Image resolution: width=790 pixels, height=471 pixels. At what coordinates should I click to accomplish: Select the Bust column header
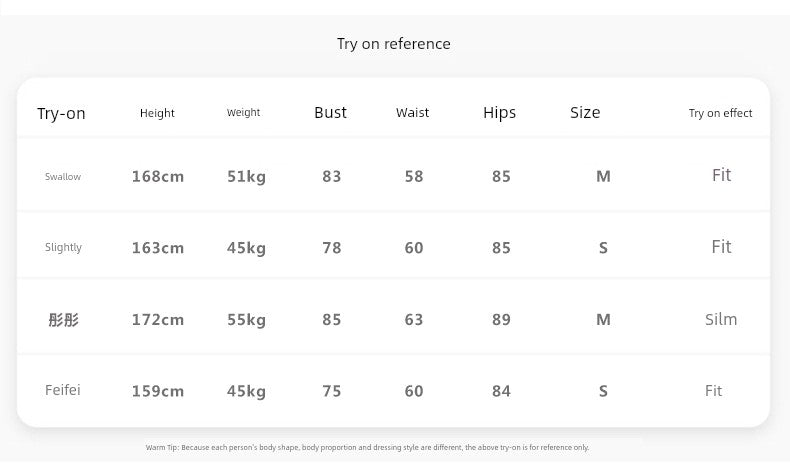(330, 113)
